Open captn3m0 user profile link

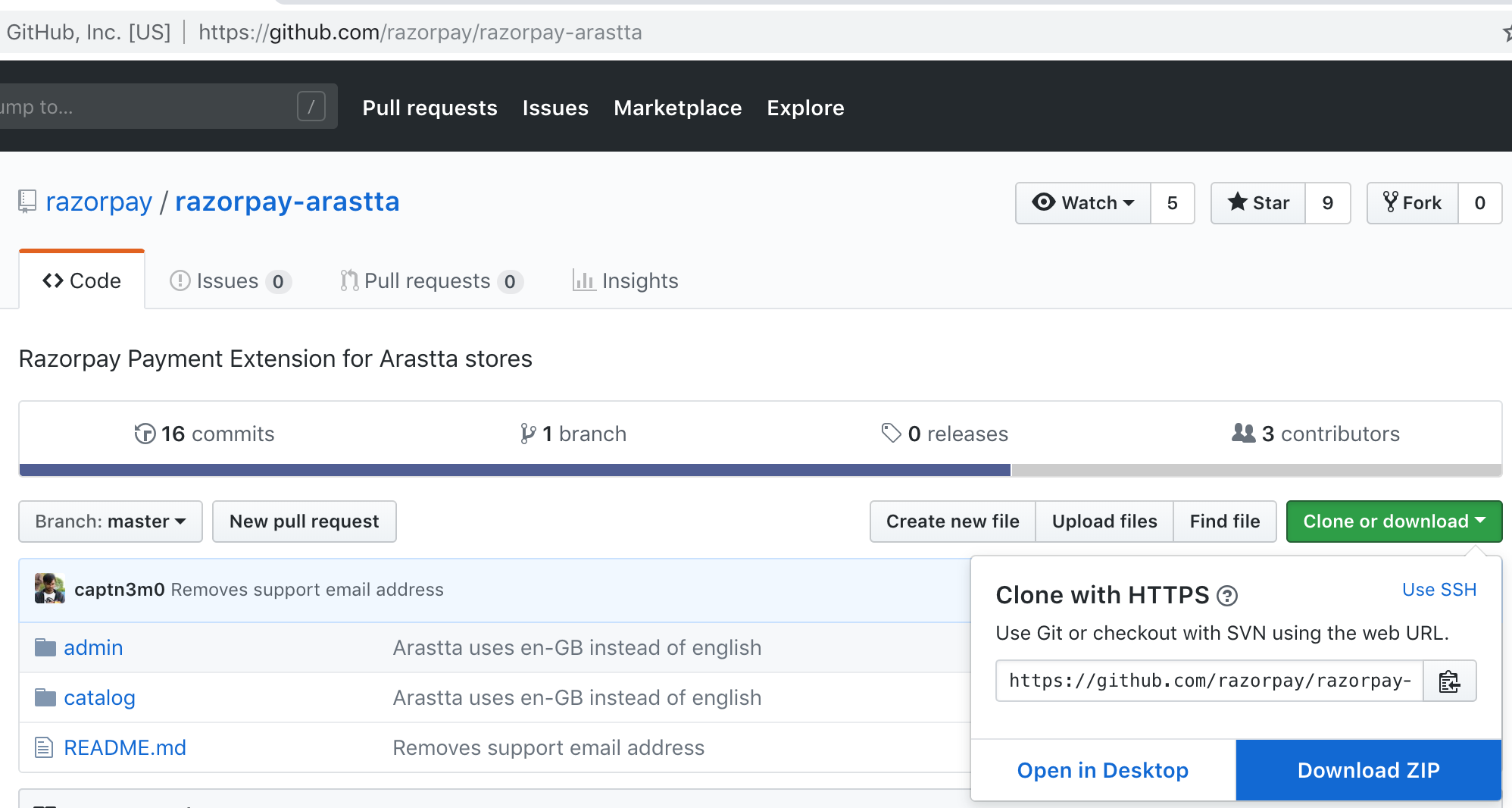(x=120, y=590)
